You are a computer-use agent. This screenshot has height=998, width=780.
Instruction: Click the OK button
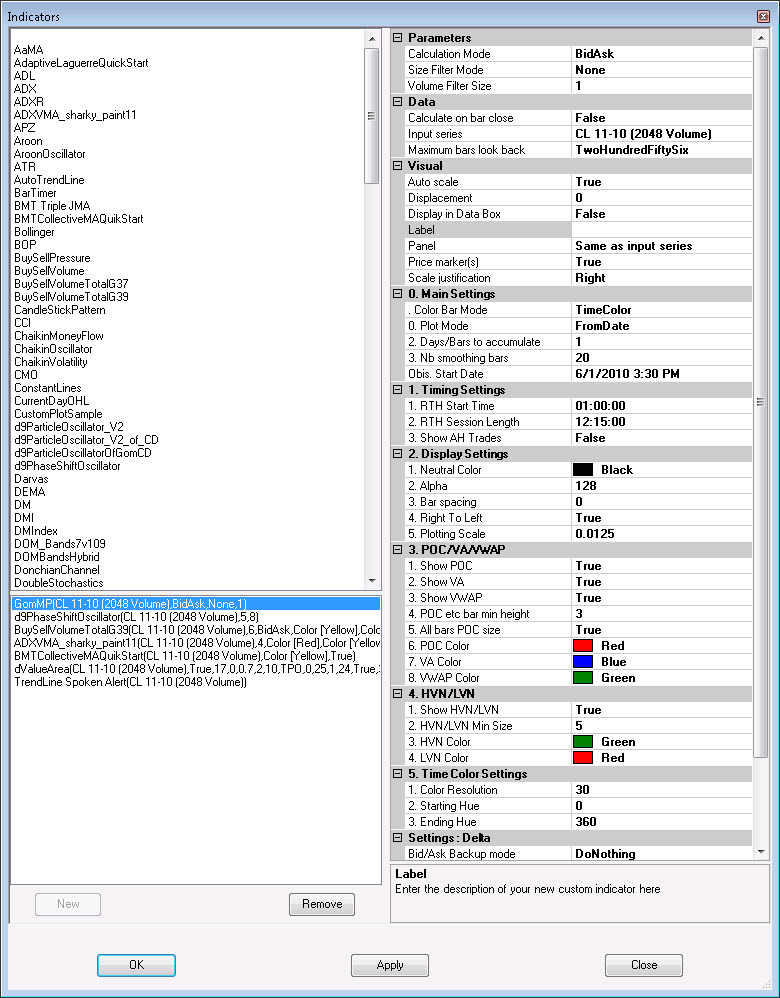click(x=136, y=965)
